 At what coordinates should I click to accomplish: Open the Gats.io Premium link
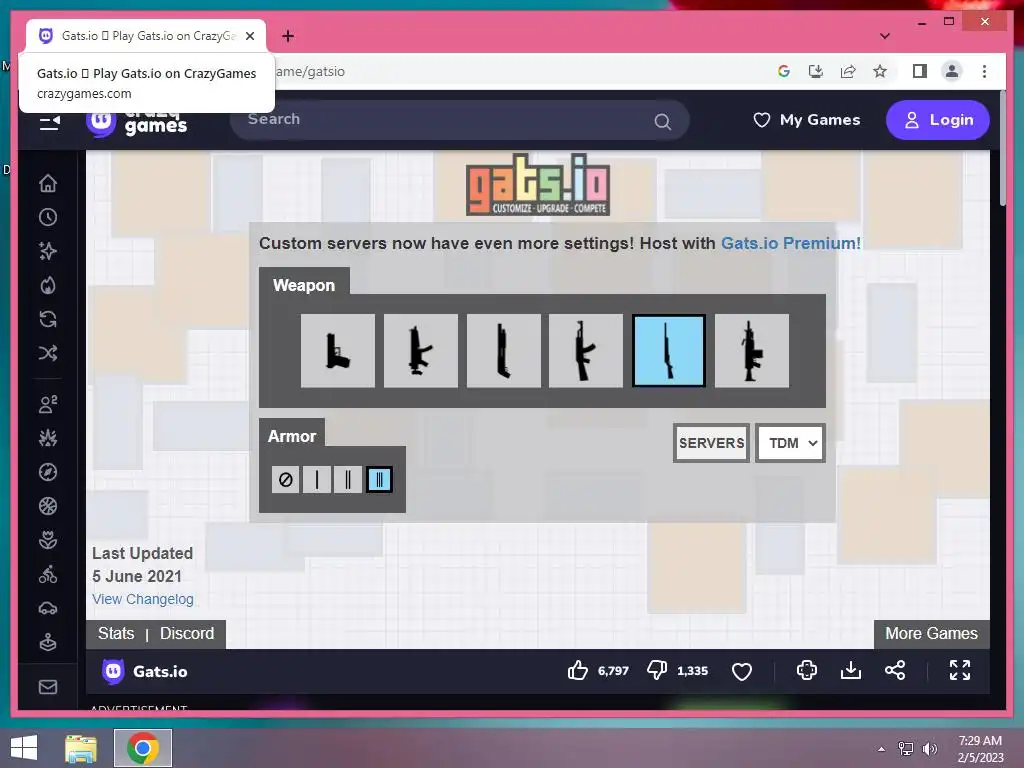point(791,243)
